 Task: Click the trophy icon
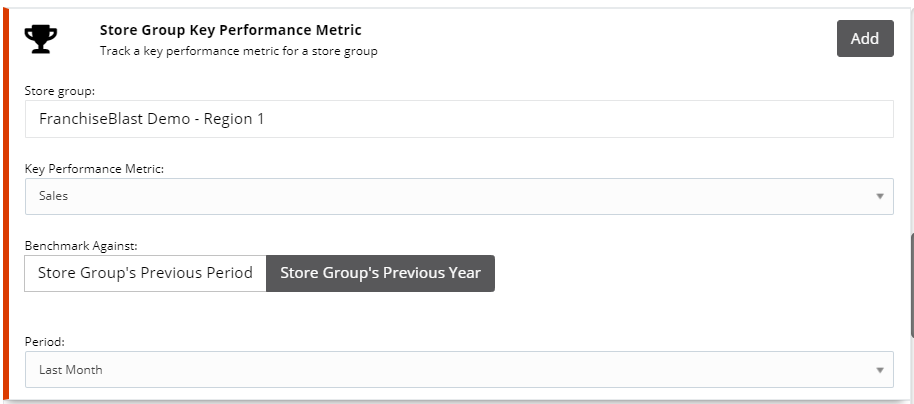point(41,39)
